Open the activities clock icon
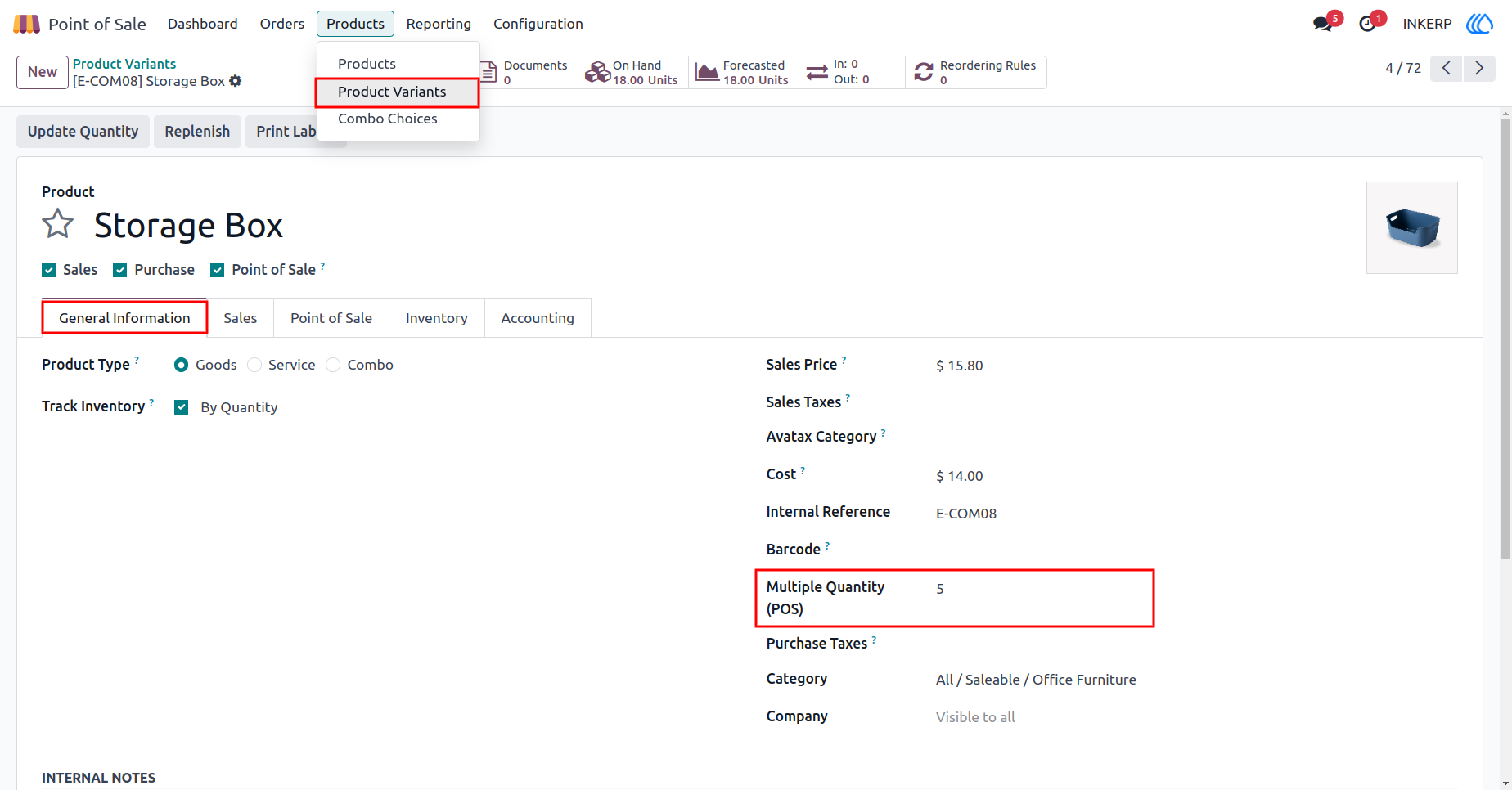This screenshot has width=1512, height=790. (1367, 24)
